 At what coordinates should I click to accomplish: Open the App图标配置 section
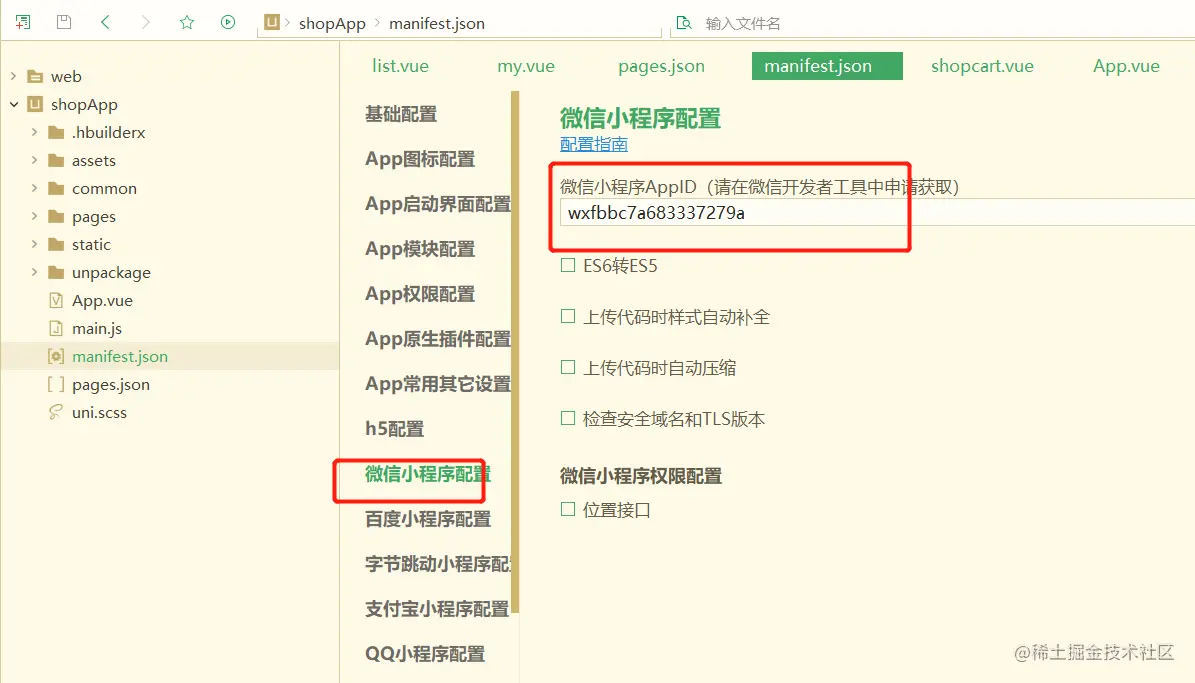pos(420,159)
